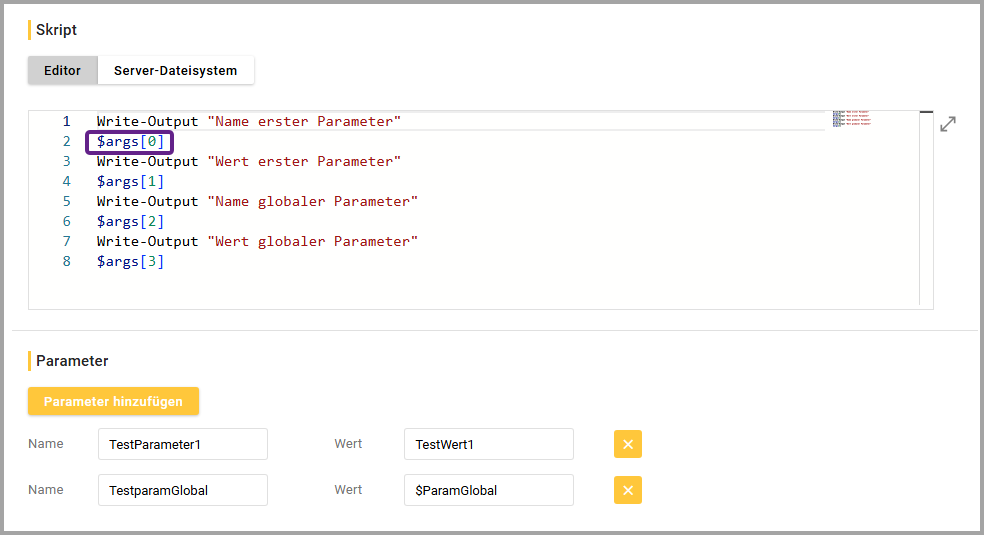The height and width of the screenshot is (535, 984).
Task: Click the "Name erster Parameter" string in line 1
Action: click(304, 122)
